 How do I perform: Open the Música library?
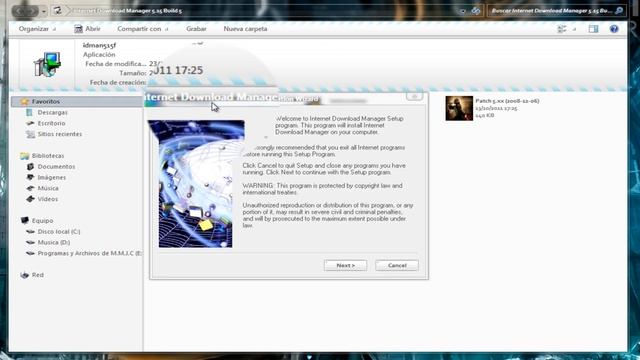(48, 188)
